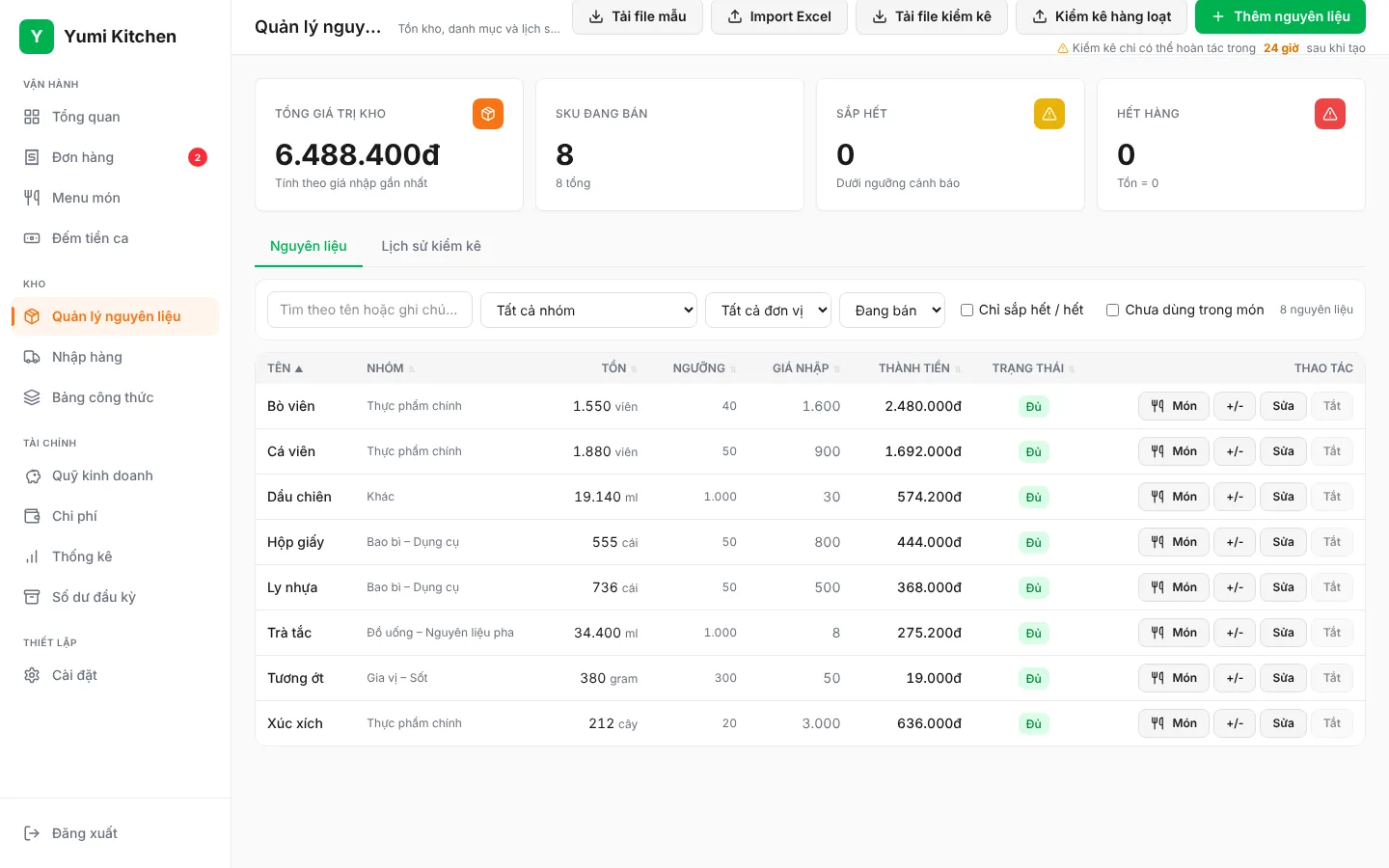
Task: Click Món button for Bò viên
Action: click(x=1174, y=406)
